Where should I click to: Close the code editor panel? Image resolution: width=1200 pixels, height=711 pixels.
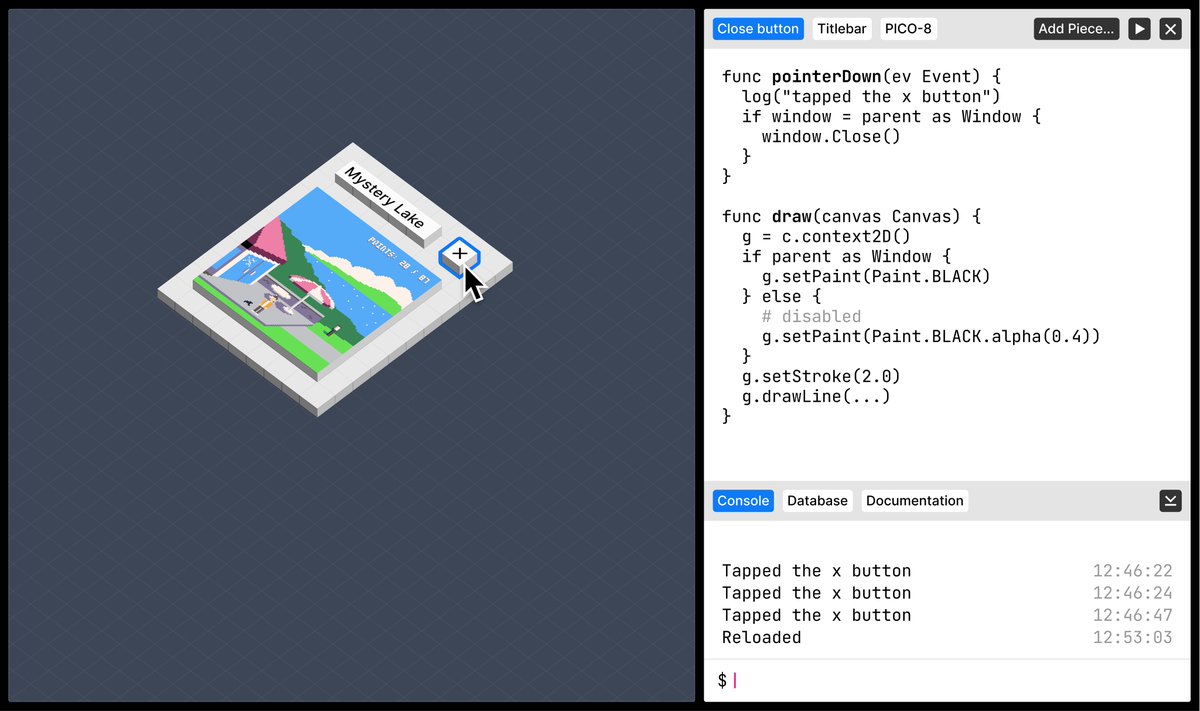pyautogui.click(x=1170, y=29)
